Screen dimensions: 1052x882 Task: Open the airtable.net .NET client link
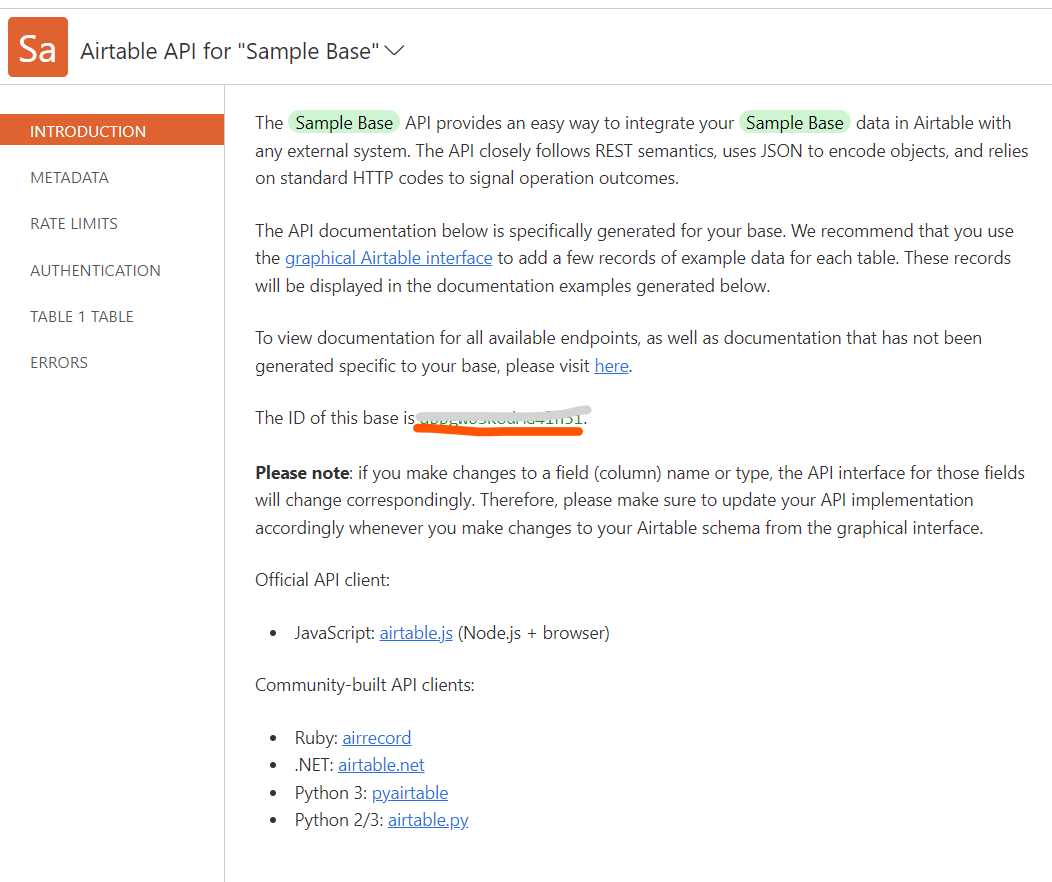tap(381, 765)
